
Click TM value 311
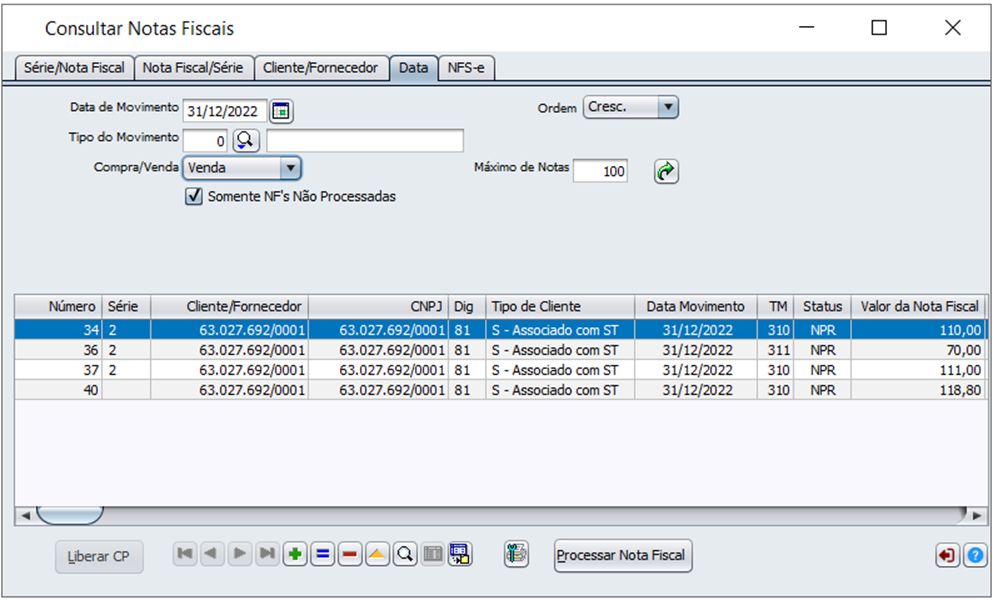778,350
